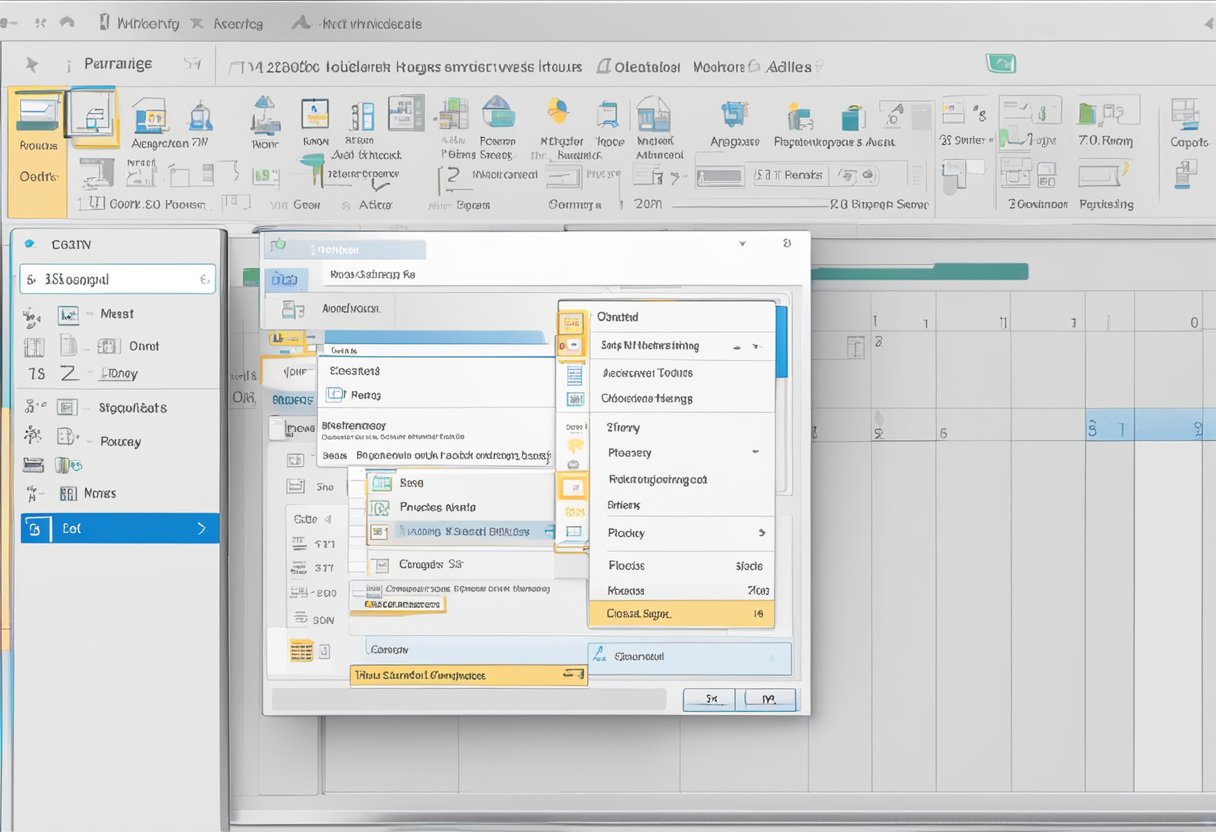Click the Capote icon at ribbon right

(1187, 115)
